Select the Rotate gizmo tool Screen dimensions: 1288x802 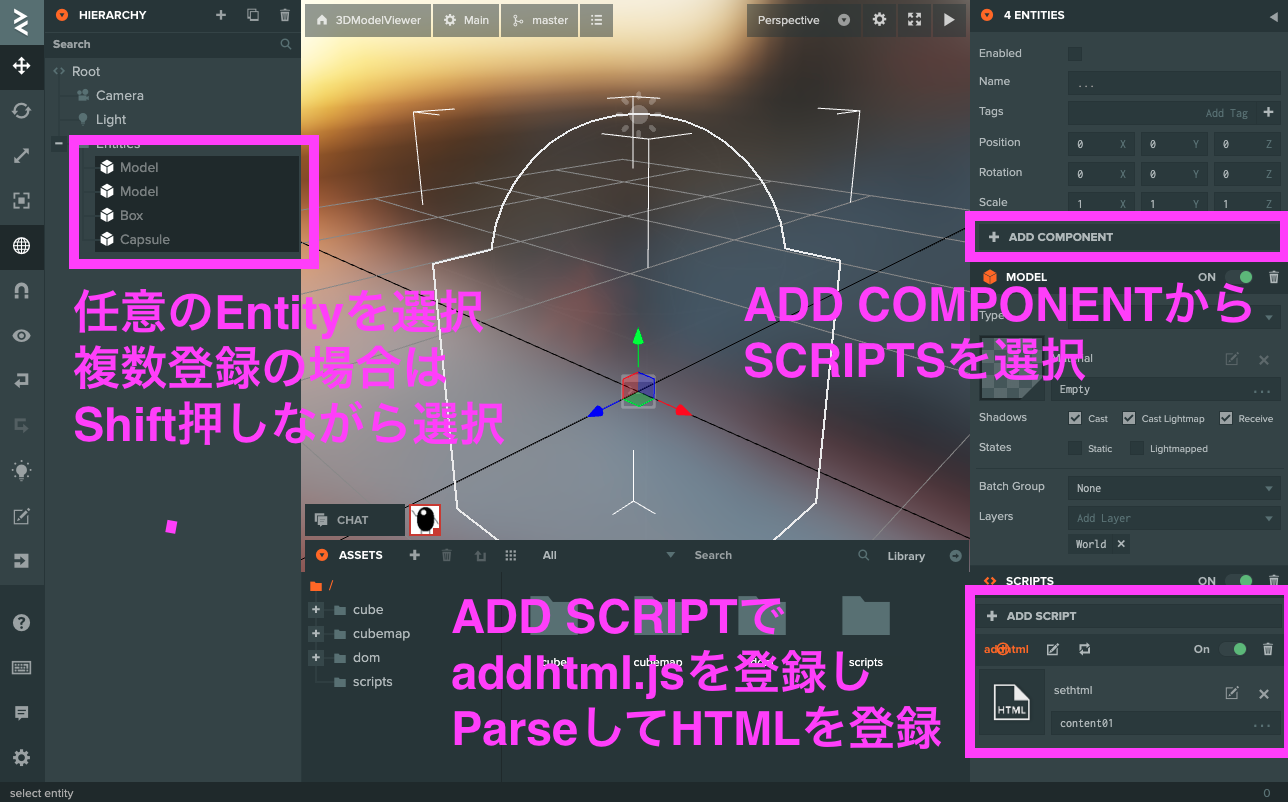coord(21,111)
